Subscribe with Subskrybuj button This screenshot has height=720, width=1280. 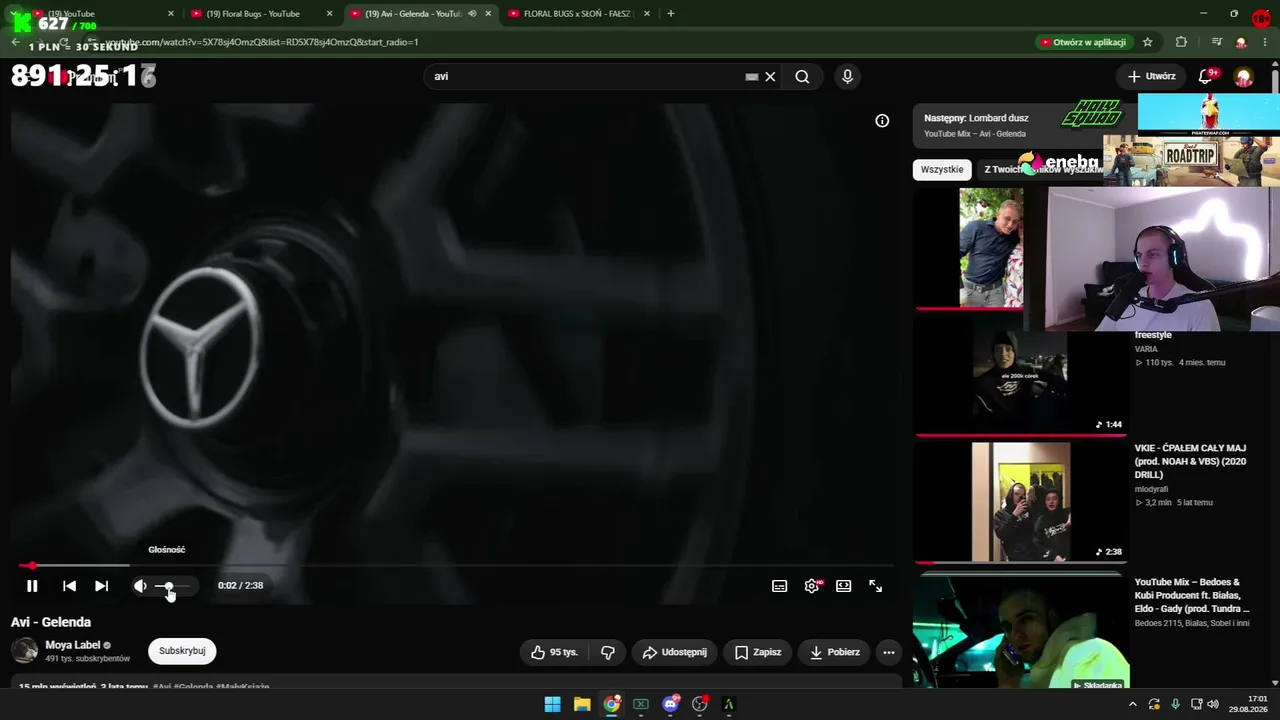182,651
